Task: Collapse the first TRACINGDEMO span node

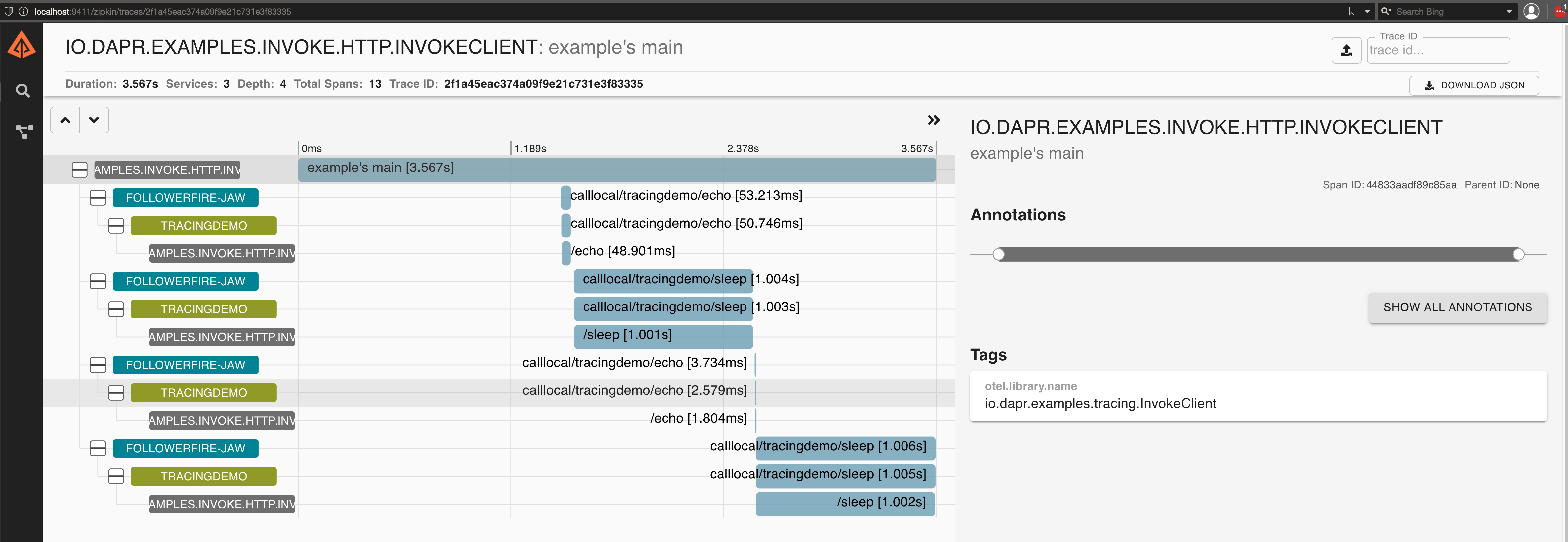Action: [116, 226]
